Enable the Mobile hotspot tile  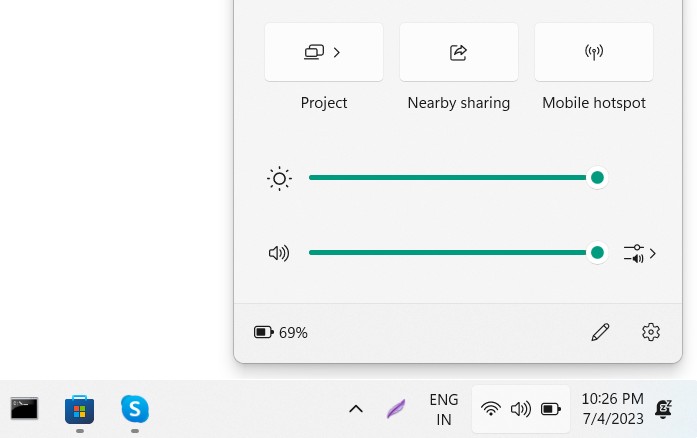(x=593, y=52)
